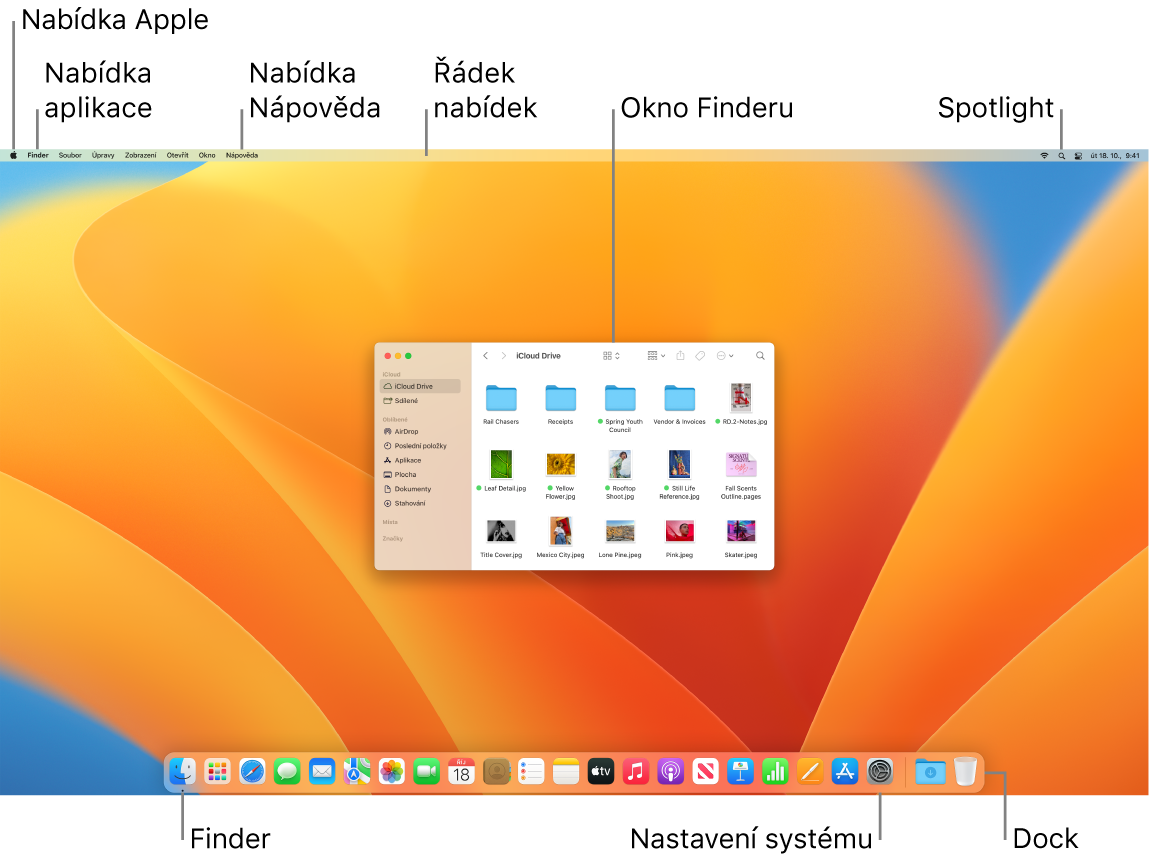Open Safari in the Dock
The width and height of the screenshot is (1151, 860).
pyautogui.click(x=252, y=771)
